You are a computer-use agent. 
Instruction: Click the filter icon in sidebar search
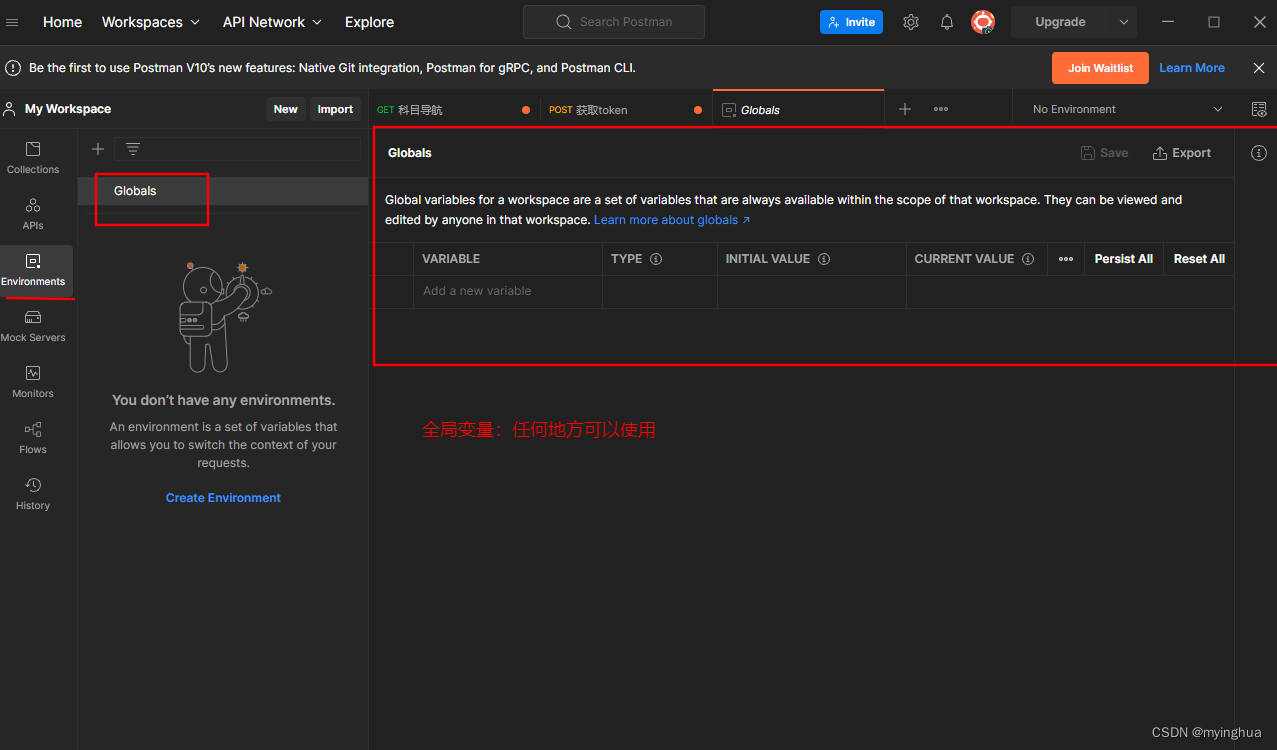point(133,149)
